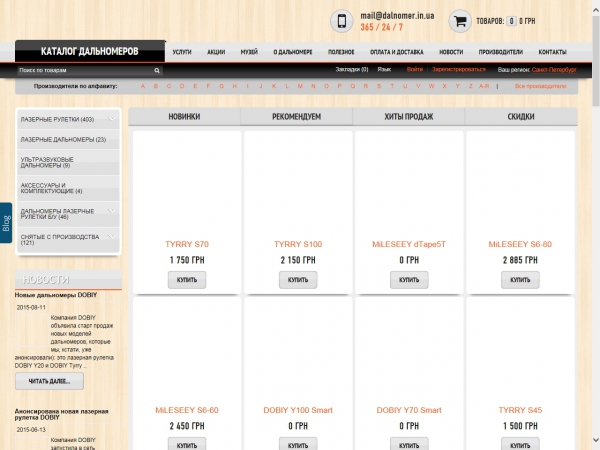Open the Услуги menu item
Screen dimensions: 600x450
pos(182,52)
